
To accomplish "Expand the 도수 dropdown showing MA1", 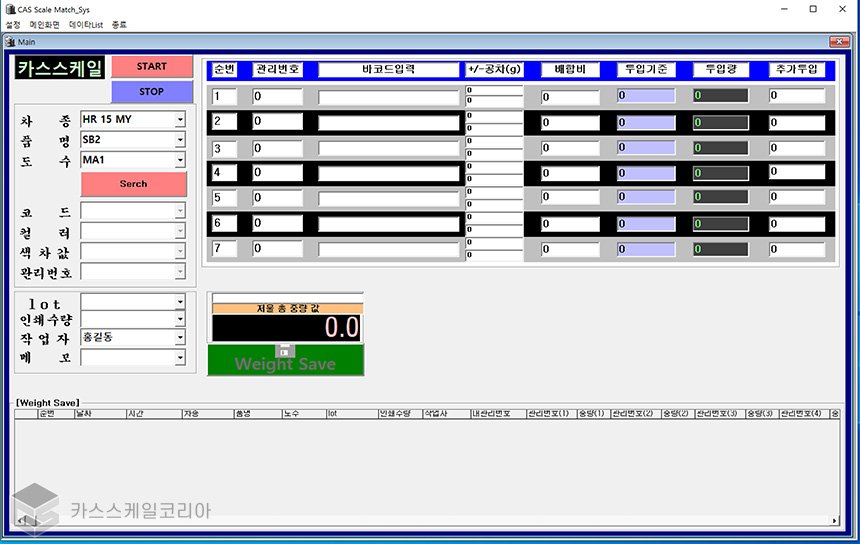I will point(180,160).
